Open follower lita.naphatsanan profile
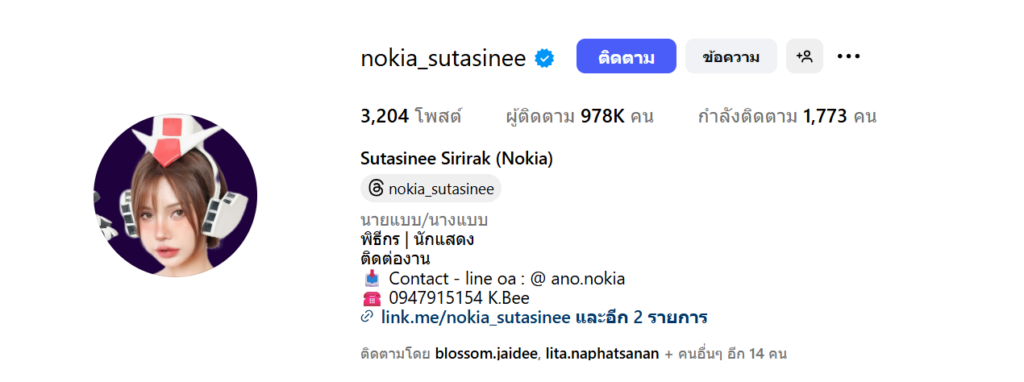Viewport: 1024px width, 382px height. [601, 355]
